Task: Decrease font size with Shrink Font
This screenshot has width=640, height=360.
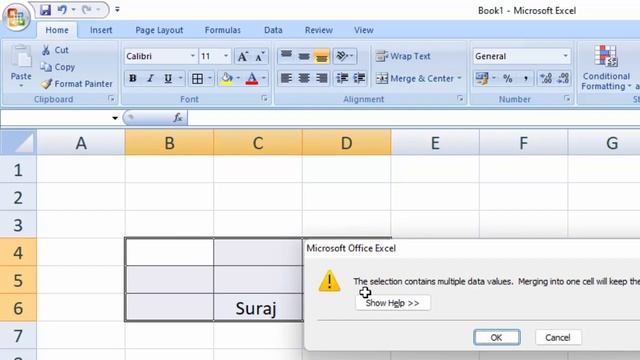Action: coord(260,56)
